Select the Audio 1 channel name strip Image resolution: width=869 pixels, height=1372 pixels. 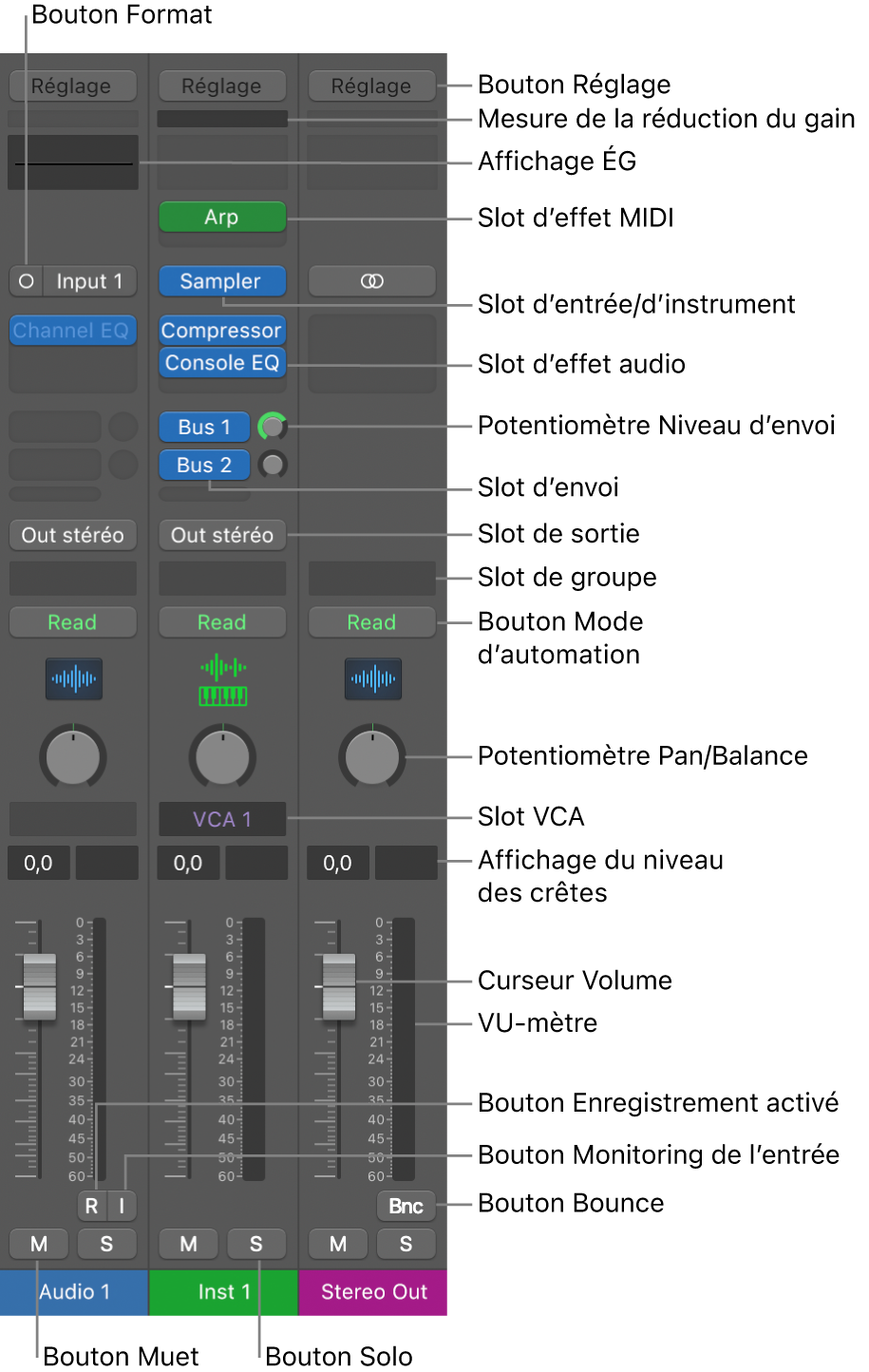tap(72, 1292)
